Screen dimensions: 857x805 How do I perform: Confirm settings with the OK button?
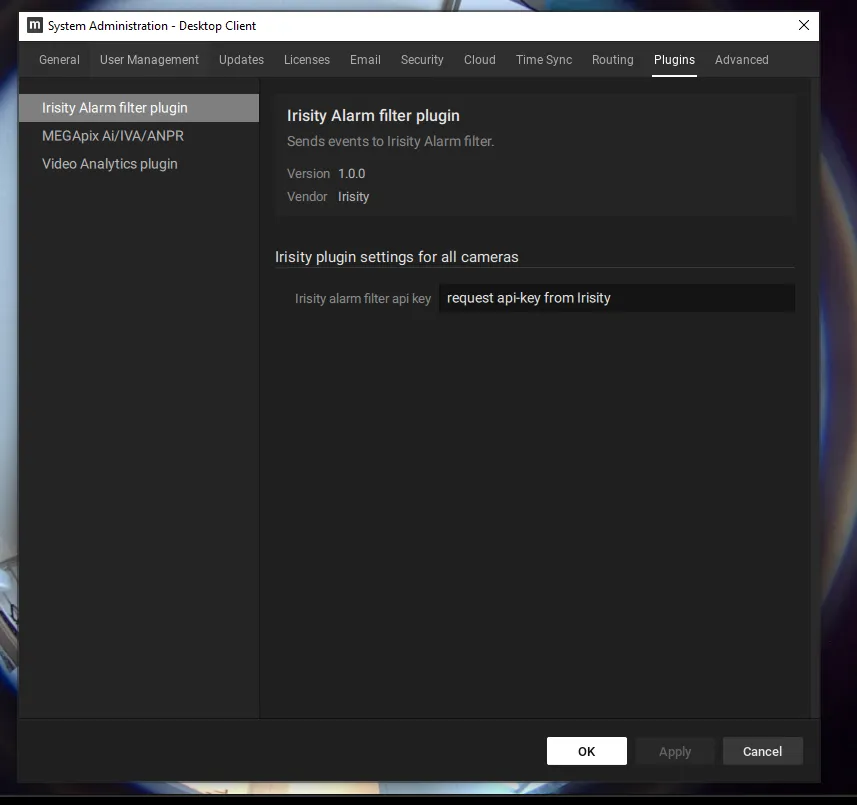(x=586, y=751)
